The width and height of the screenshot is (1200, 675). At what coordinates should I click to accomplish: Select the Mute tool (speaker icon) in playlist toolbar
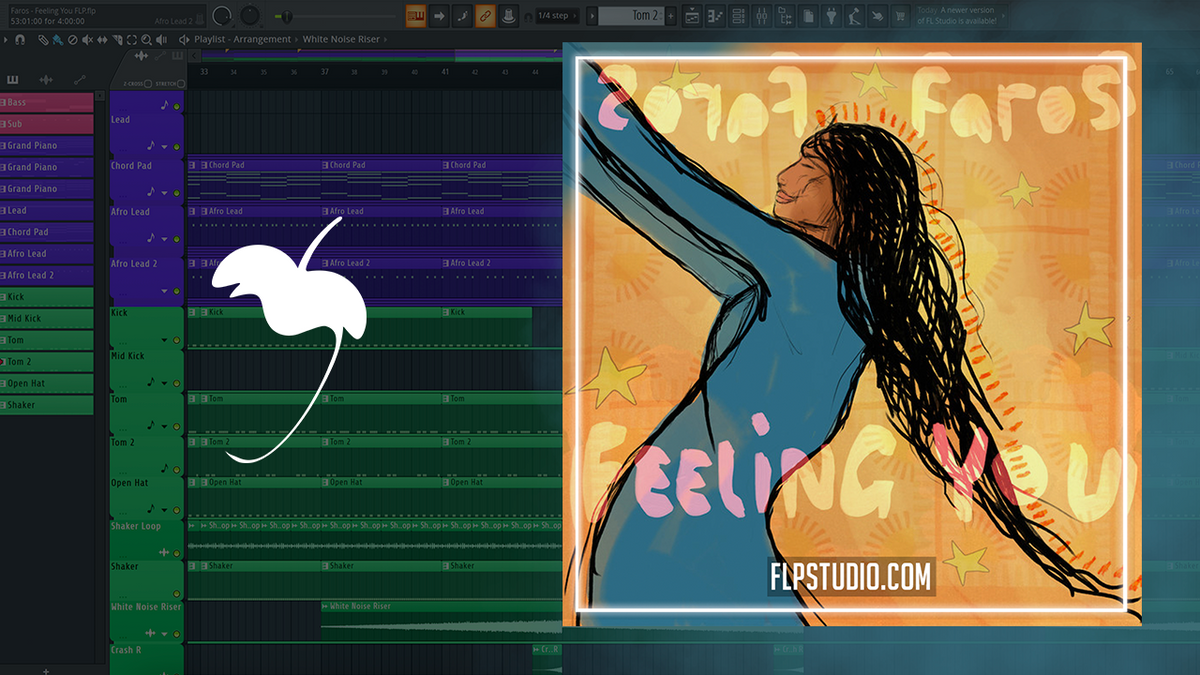coord(87,40)
